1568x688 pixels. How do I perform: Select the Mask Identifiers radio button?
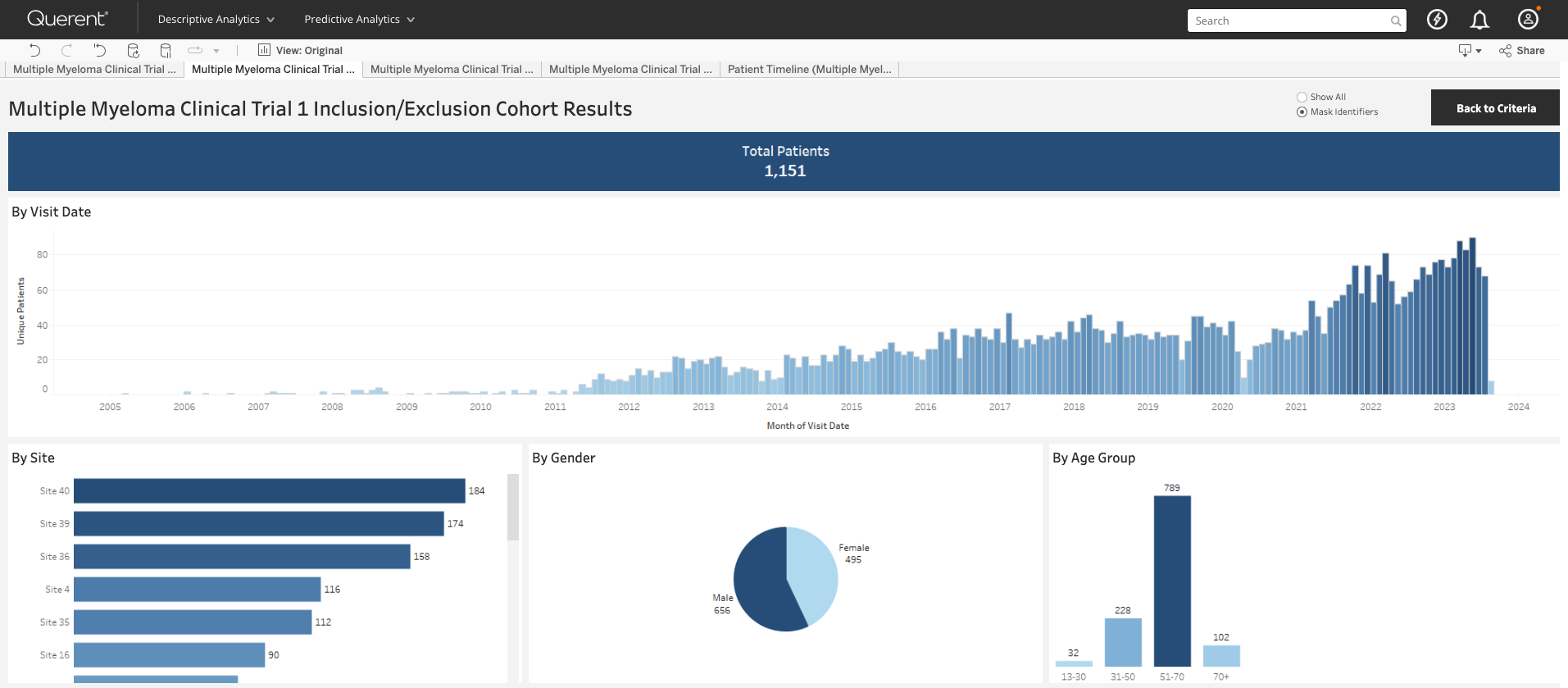tap(1302, 112)
